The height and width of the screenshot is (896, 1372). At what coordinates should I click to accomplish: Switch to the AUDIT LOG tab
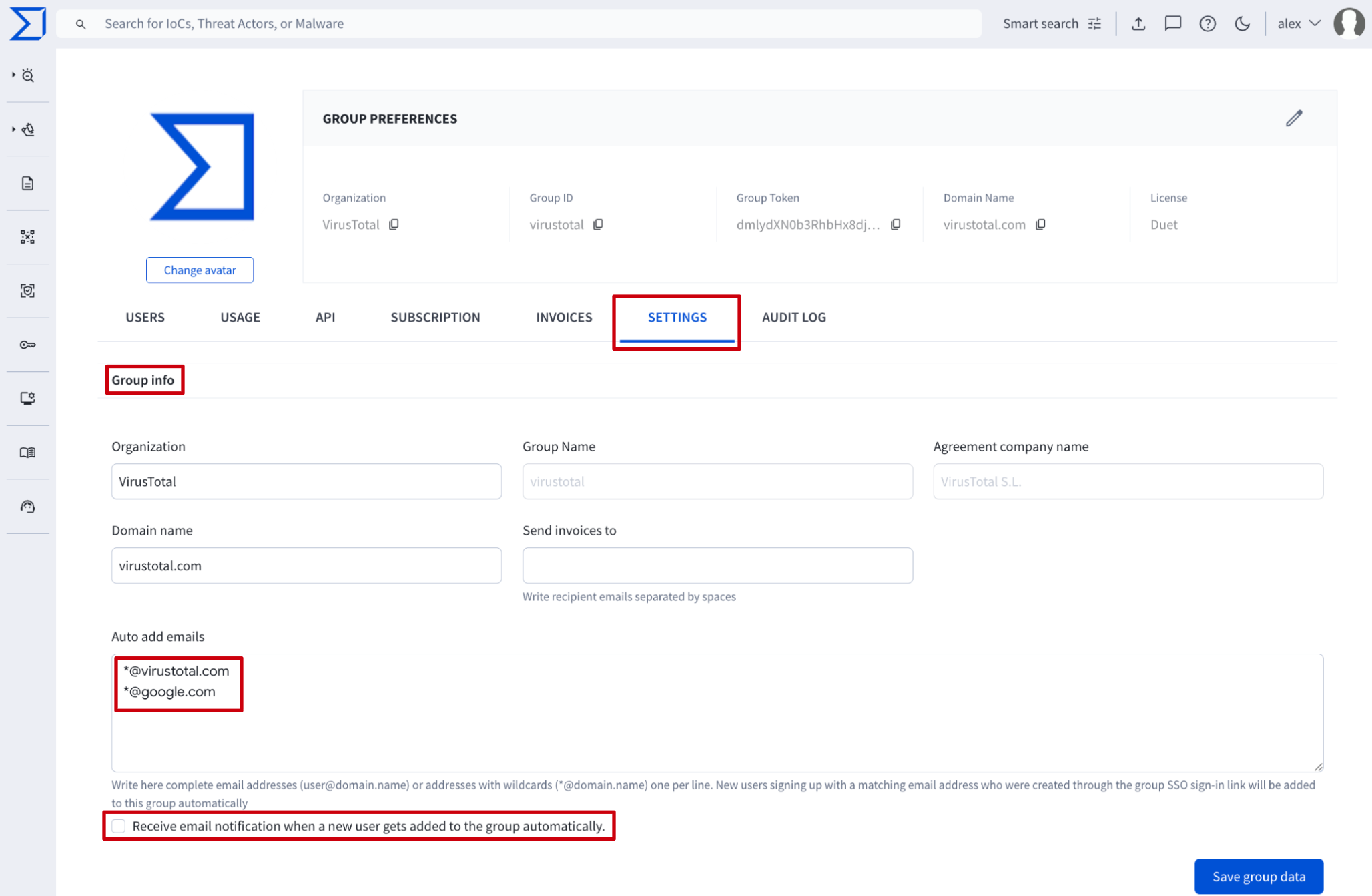pyautogui.click(x=793, y=317)
